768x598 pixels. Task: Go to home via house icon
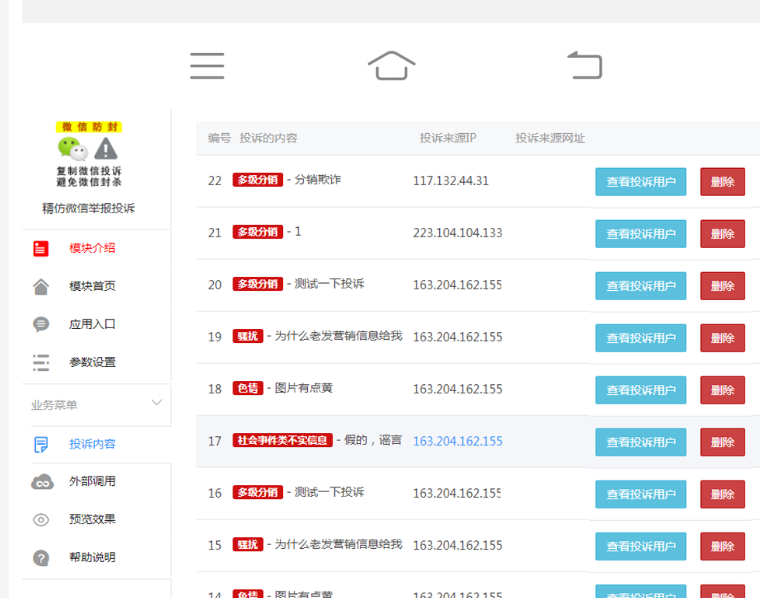pos(391,66)
